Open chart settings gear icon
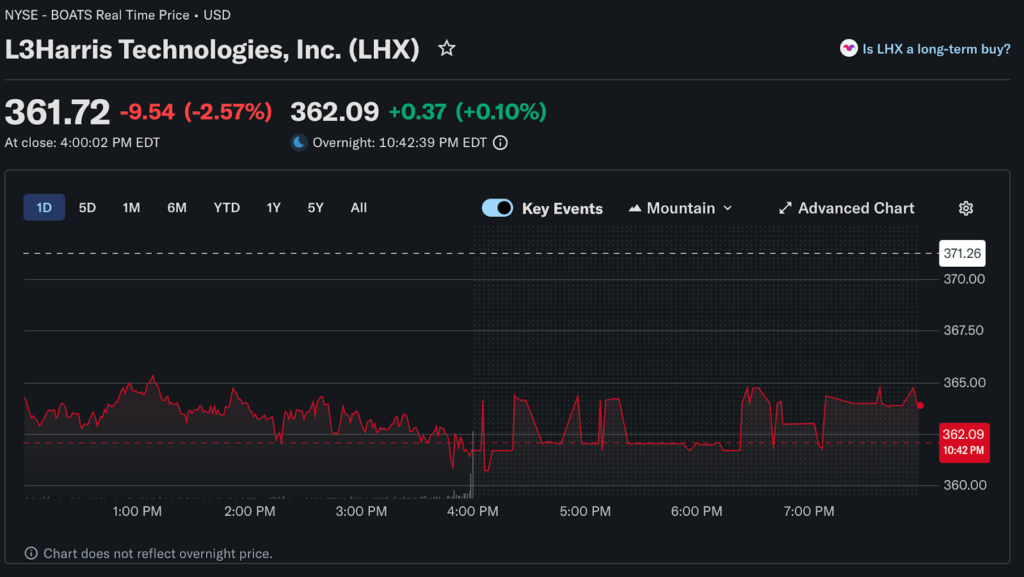This screenshot has height=577, width=1024. coord(965,208)
